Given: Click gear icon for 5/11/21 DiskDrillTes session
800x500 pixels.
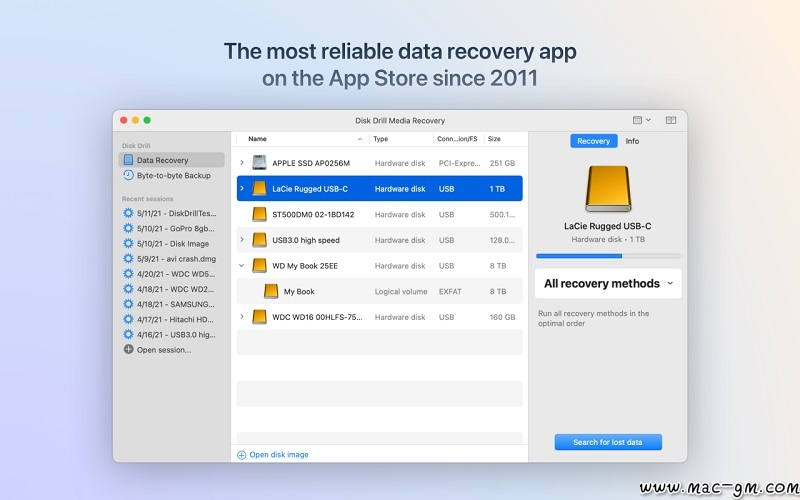Looking at the screenshot, I should (x=128, y=213).
